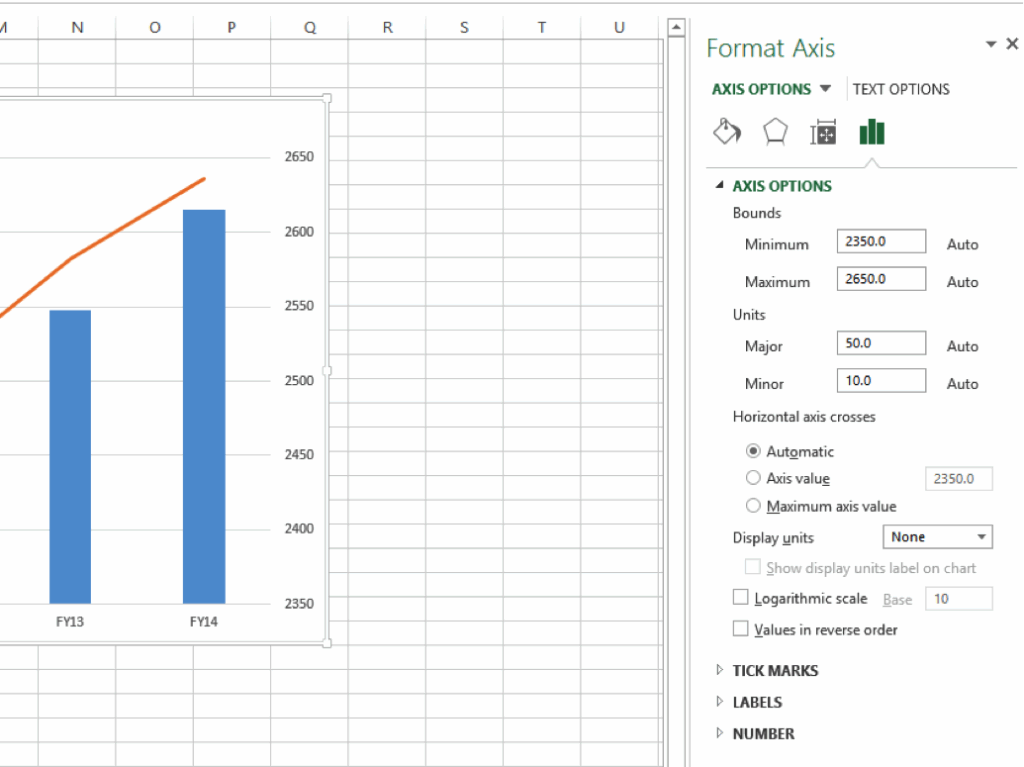Switch to the Text Options tab
This screenshot has height=767, width=1024.
901,89
